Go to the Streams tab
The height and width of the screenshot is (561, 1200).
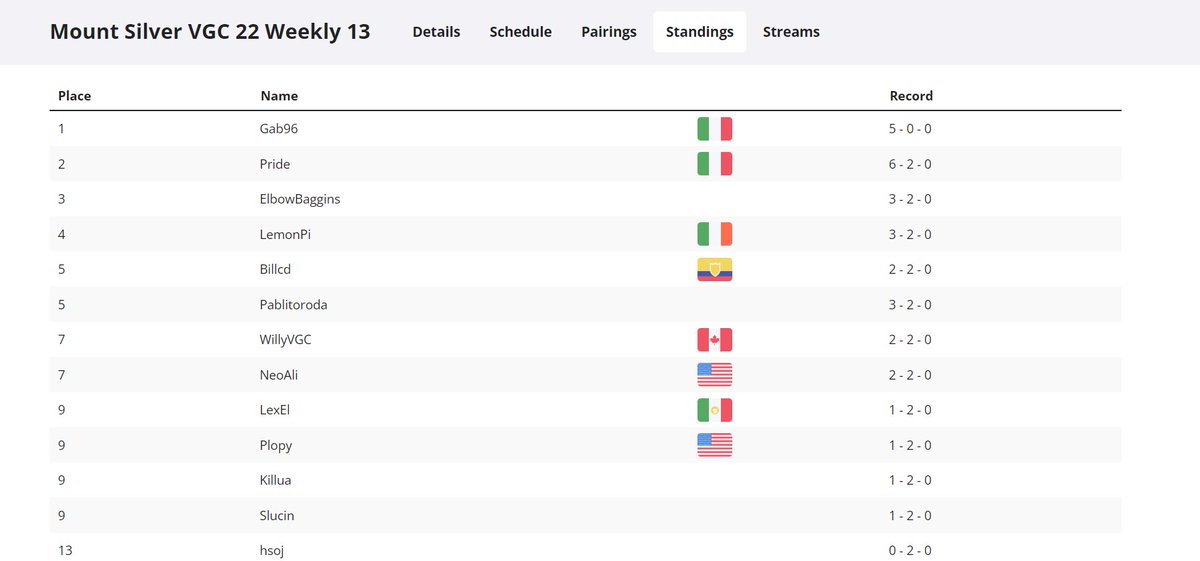coord(791,32)
